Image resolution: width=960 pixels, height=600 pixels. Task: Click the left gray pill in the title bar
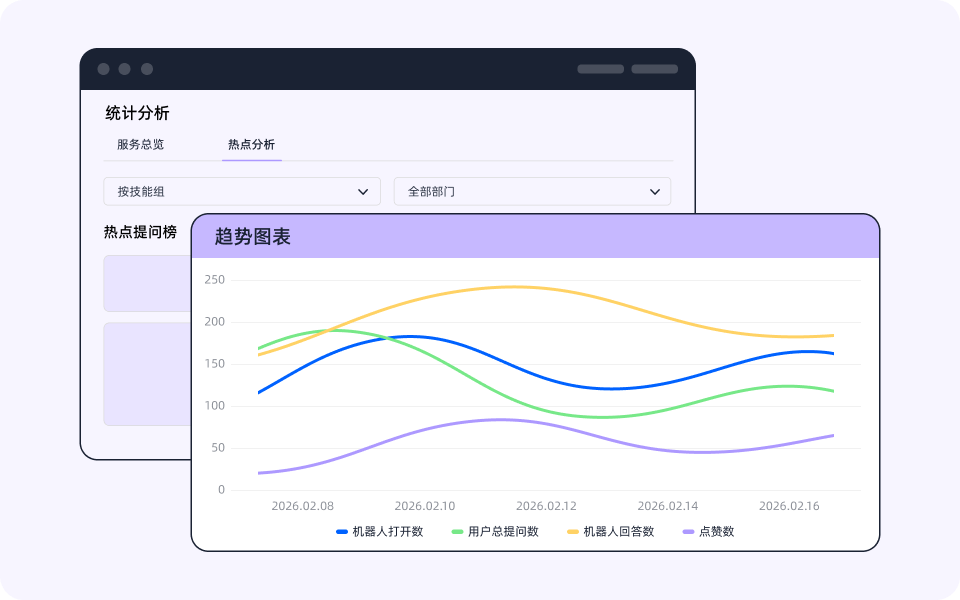[601, 69]
